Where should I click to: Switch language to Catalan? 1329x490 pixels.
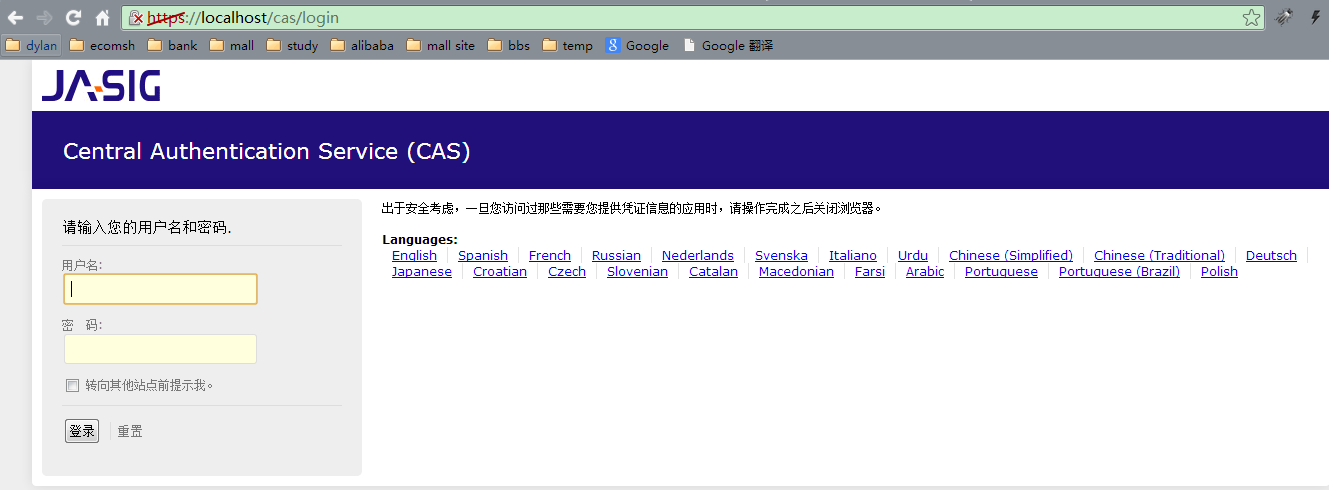pos(713,271)
